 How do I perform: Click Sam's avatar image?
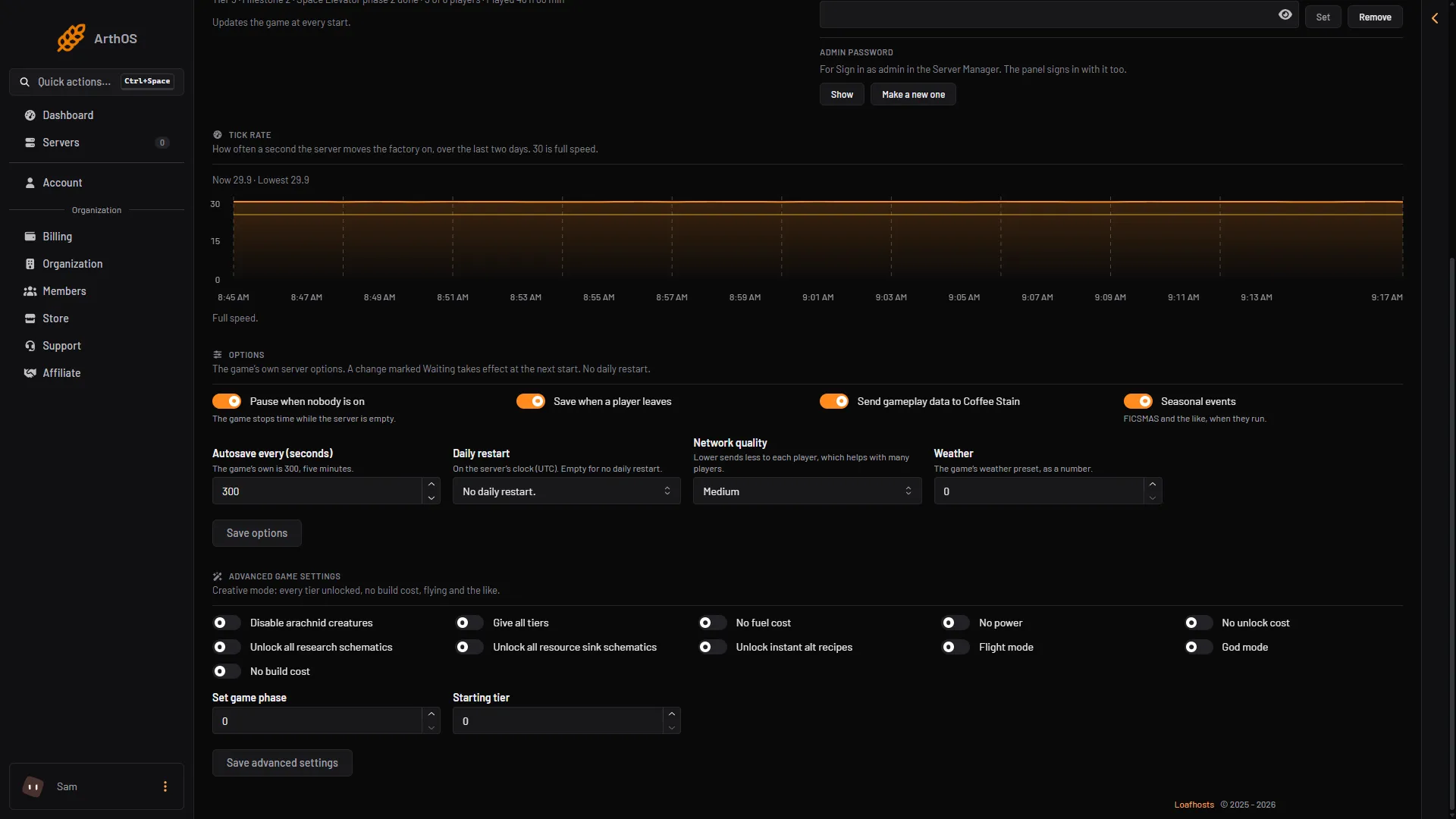pos(33,786)
